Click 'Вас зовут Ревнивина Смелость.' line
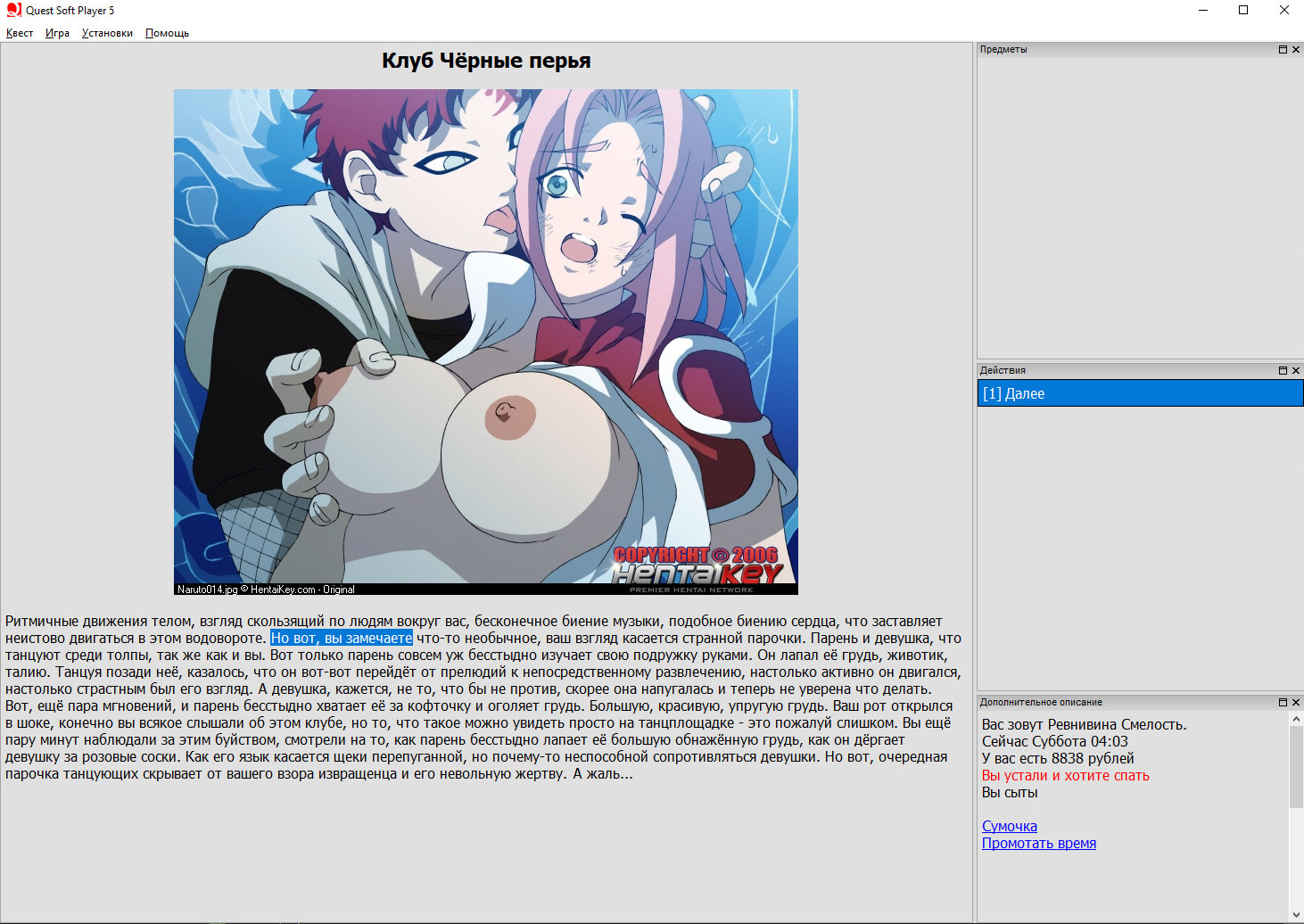 click(1084, 724)
